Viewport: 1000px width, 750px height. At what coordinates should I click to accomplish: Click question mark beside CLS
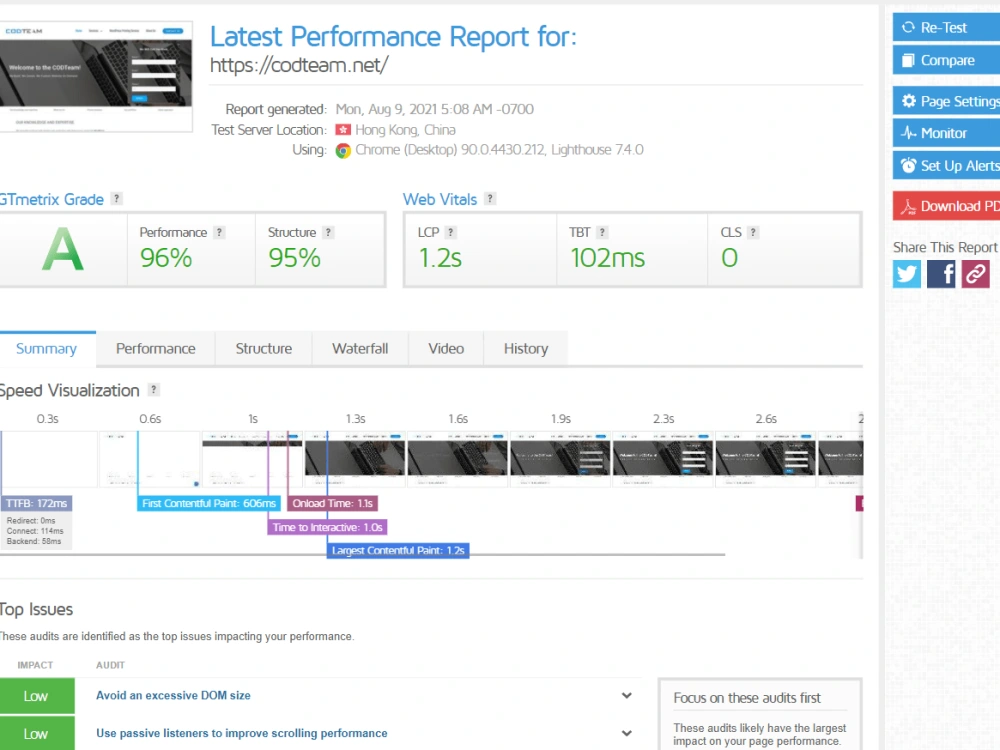[x=753, y=232]
